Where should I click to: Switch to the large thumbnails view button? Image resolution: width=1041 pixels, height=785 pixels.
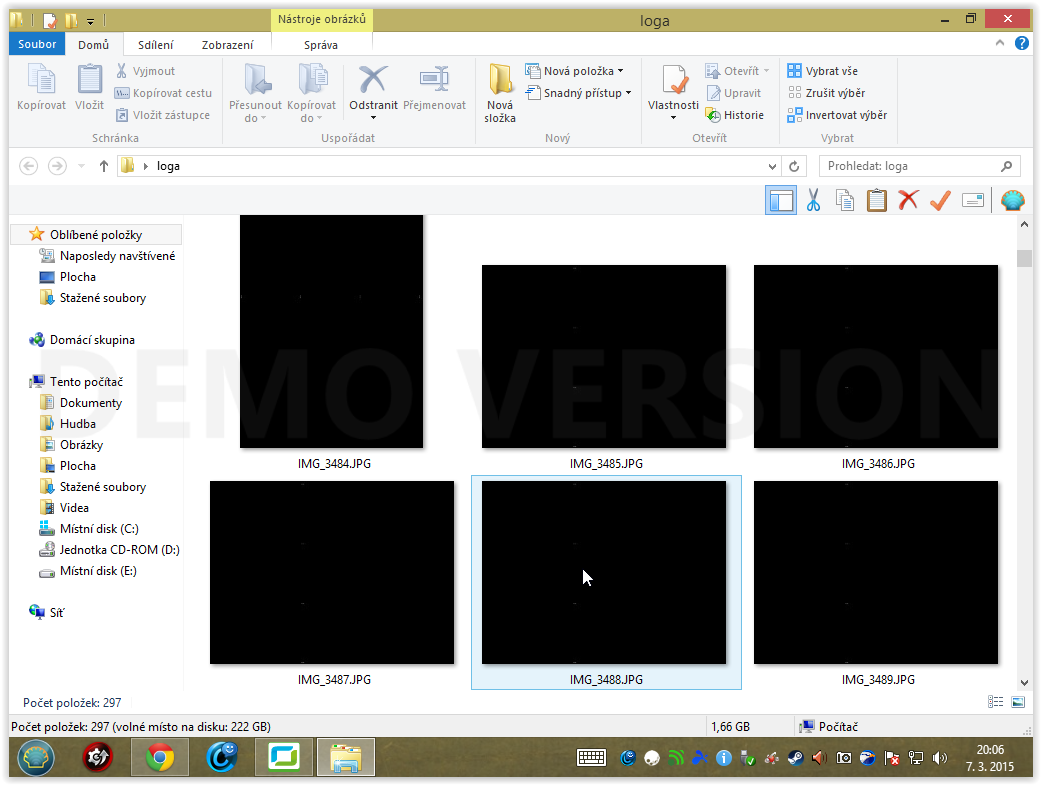[x=1017, y=701]
